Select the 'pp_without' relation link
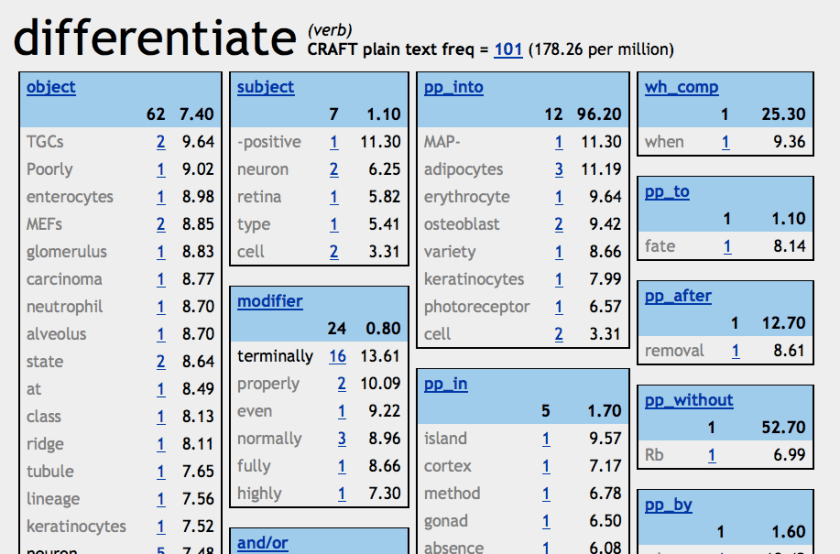 click(689, 400)
